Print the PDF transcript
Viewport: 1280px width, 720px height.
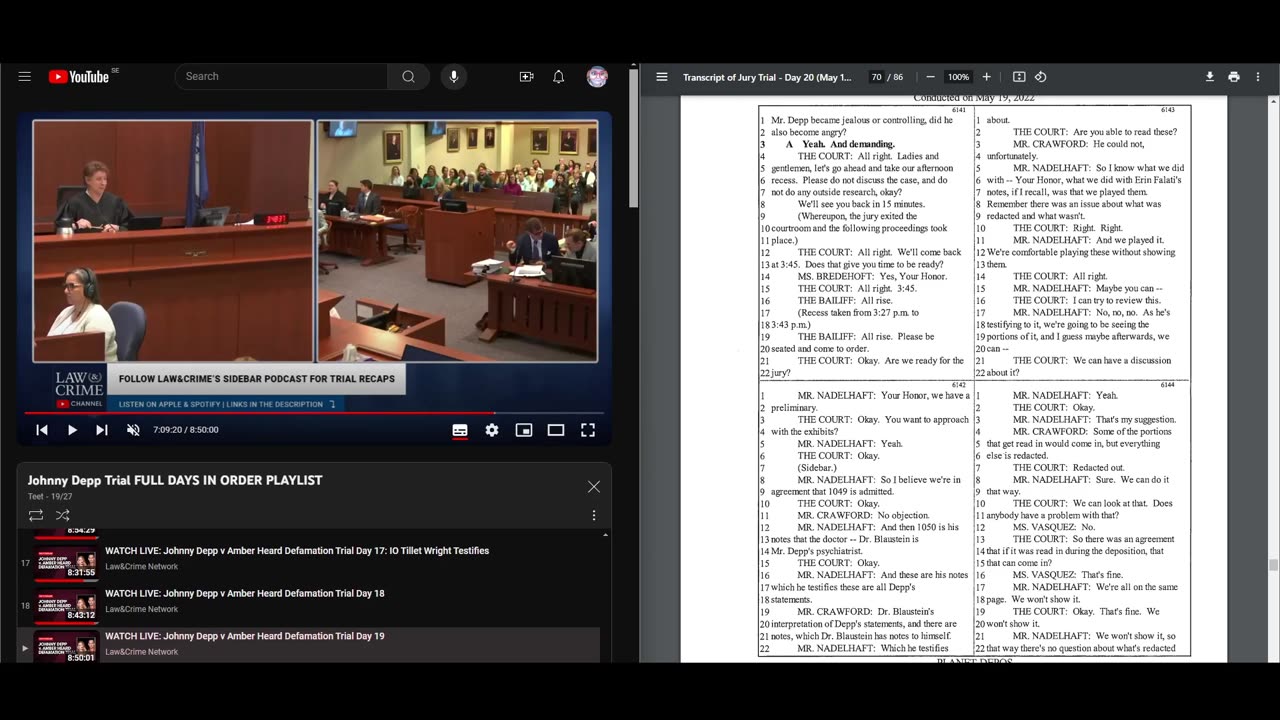[x=1234, y=77]
